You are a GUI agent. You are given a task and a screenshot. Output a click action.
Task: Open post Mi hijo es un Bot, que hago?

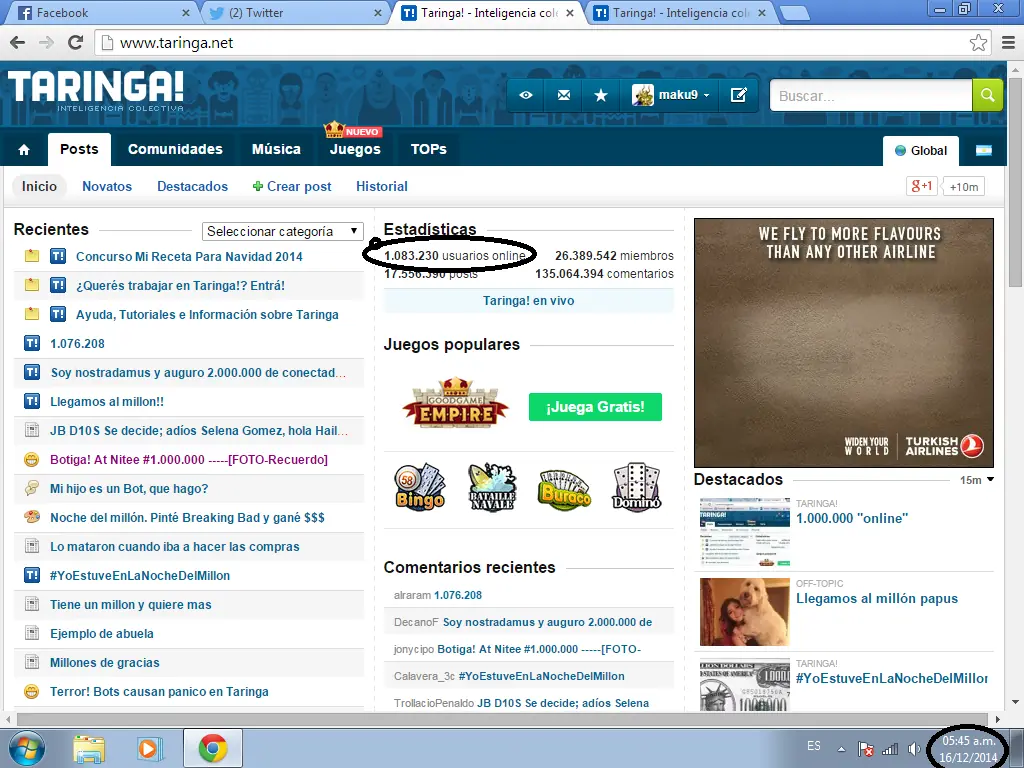(129, 488)
